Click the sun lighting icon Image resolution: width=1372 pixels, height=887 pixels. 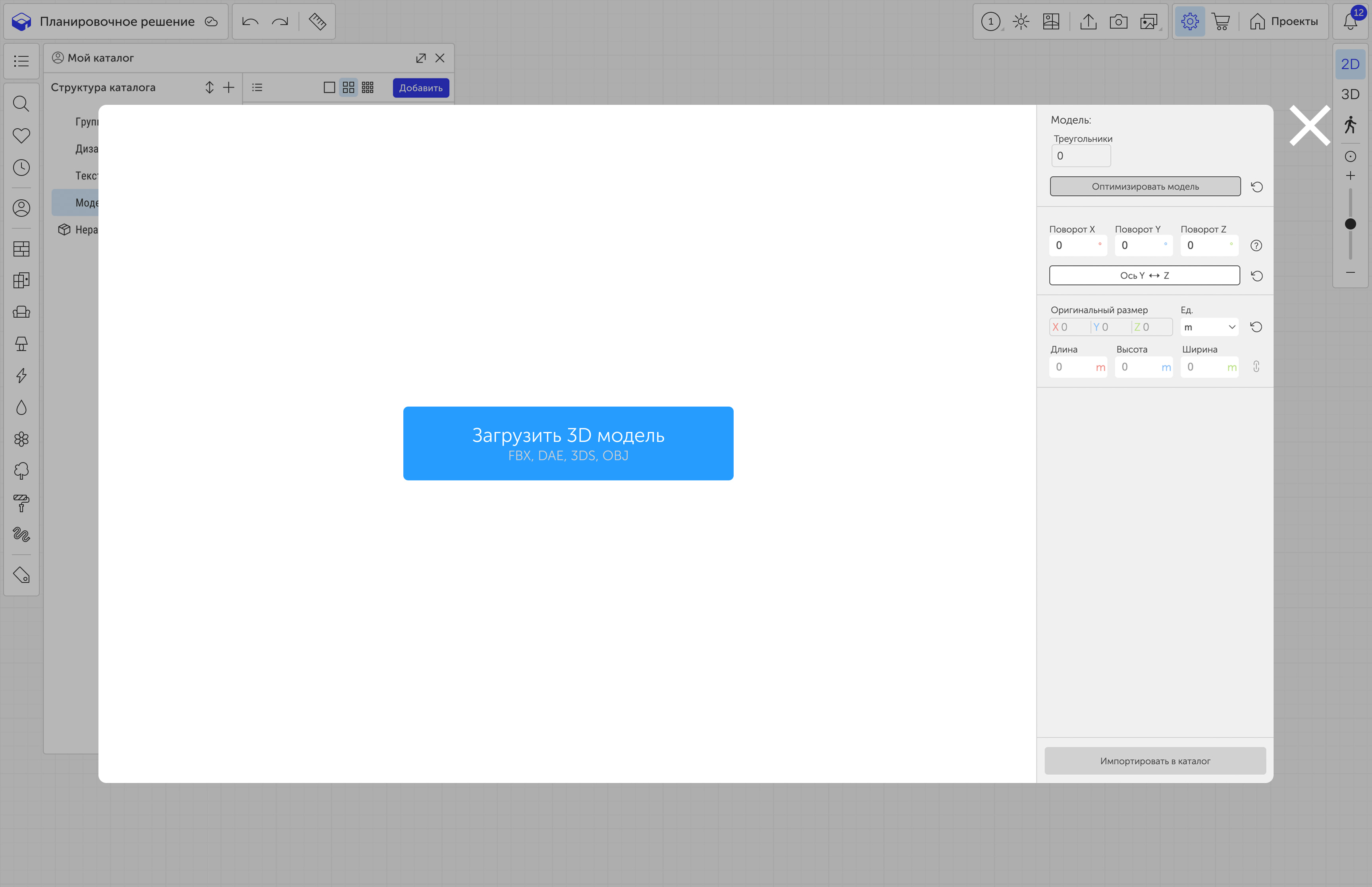click(1021, 22)
